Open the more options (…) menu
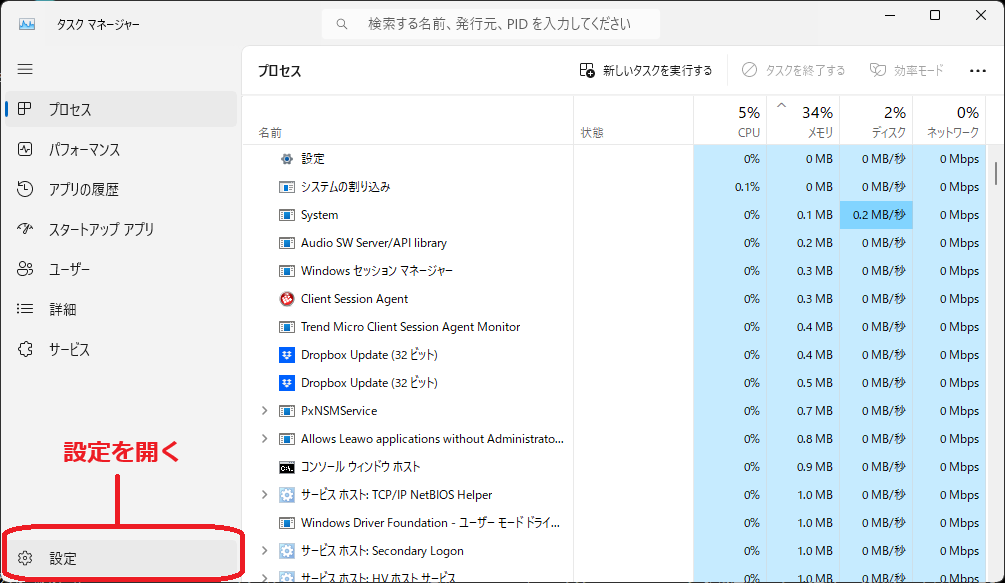The height and width of the screenshot is (583, 1005). [977, 70]
